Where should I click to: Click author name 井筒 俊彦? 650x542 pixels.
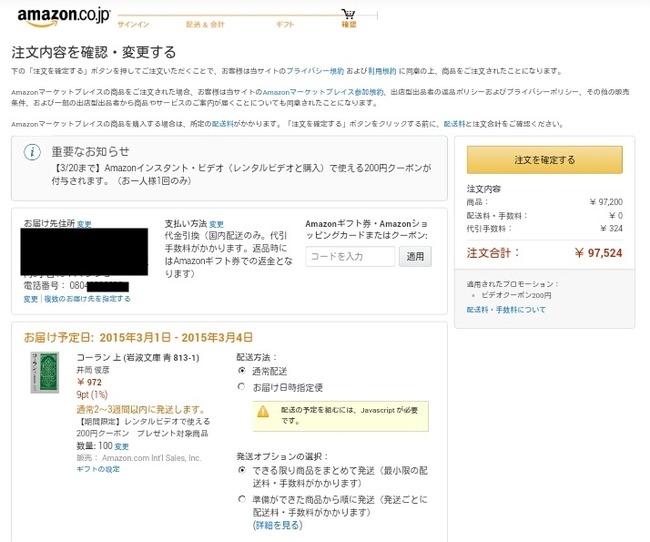(x=93, y=369)
